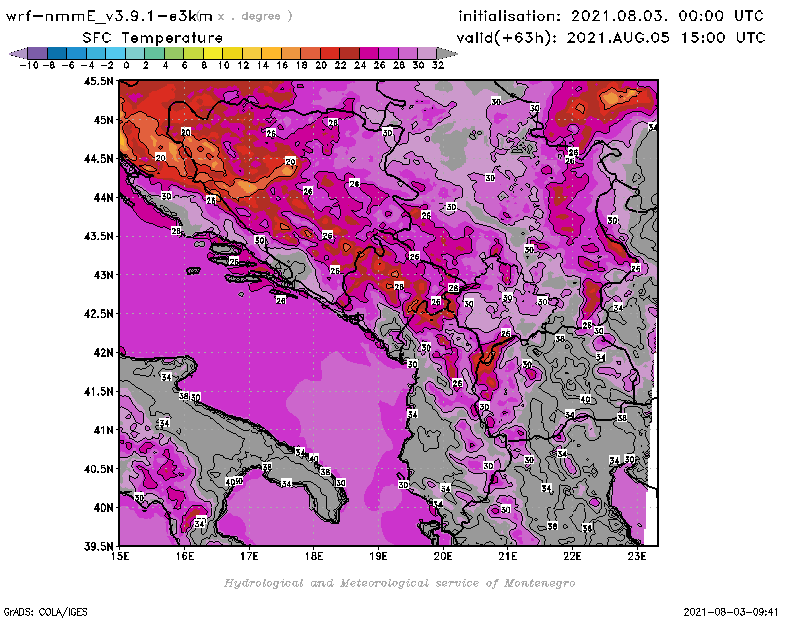Click the '42.5N' latitude label
This screenshot has width=800, height=618.
coord(98,314)
